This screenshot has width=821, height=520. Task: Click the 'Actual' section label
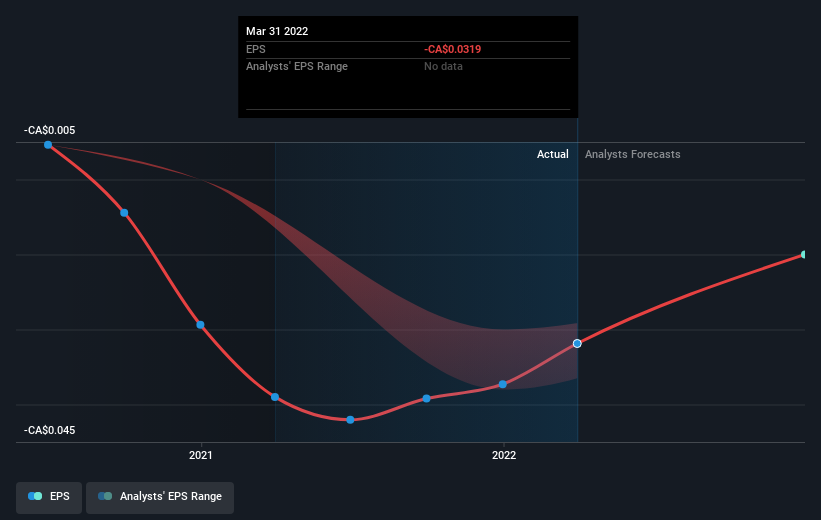(552, 154)
